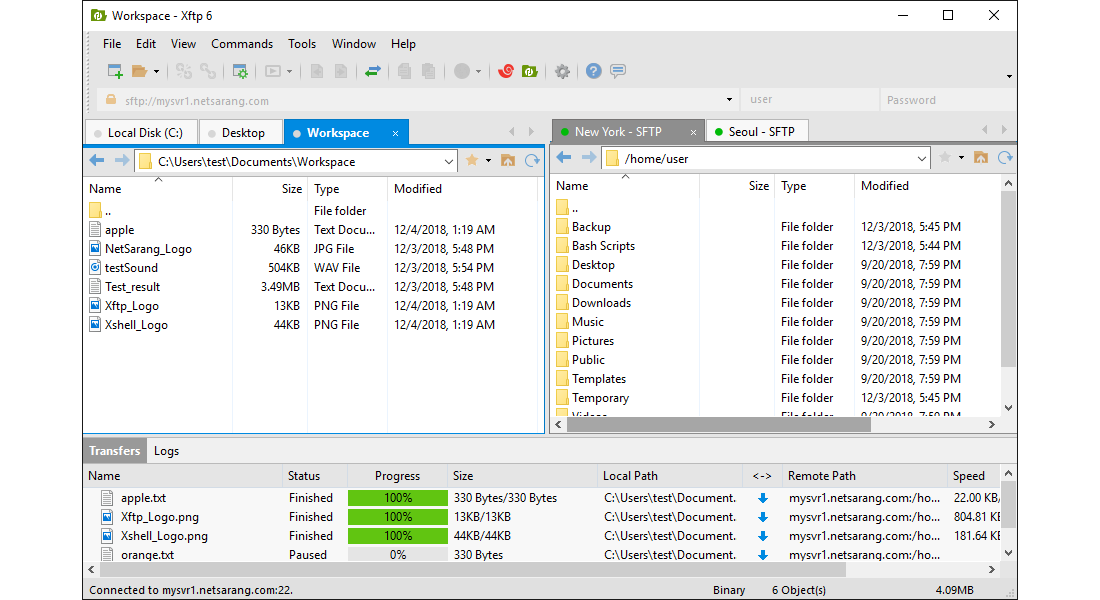
Task: Click the Password input field
Action: click(x=947, y=100)
